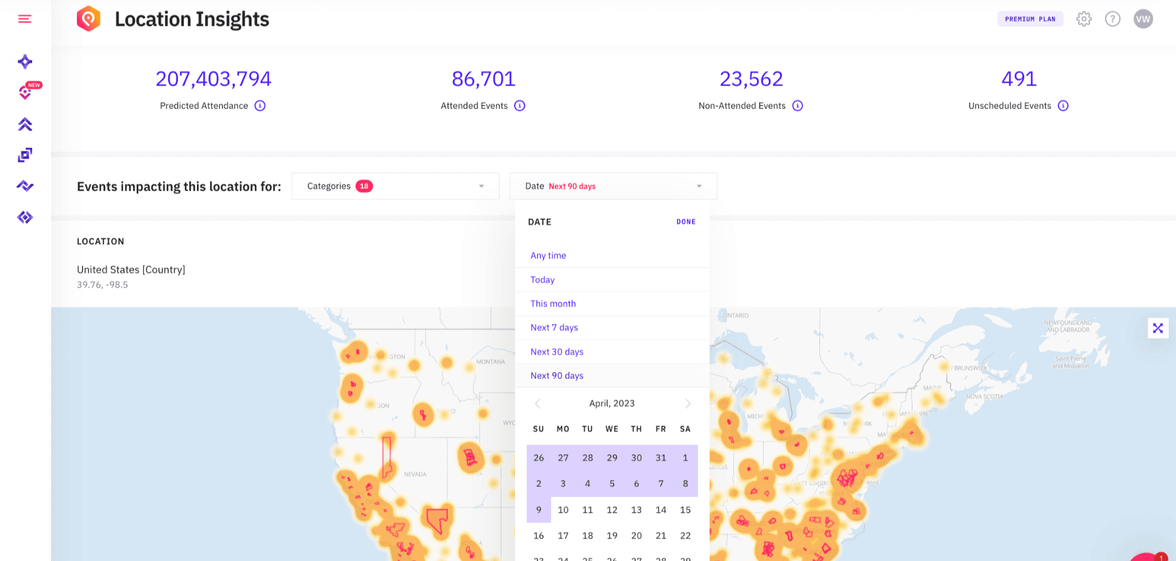The image size is (1176, 561).
Task: Open the hamburger menu in sidebar
Action: 25,19
